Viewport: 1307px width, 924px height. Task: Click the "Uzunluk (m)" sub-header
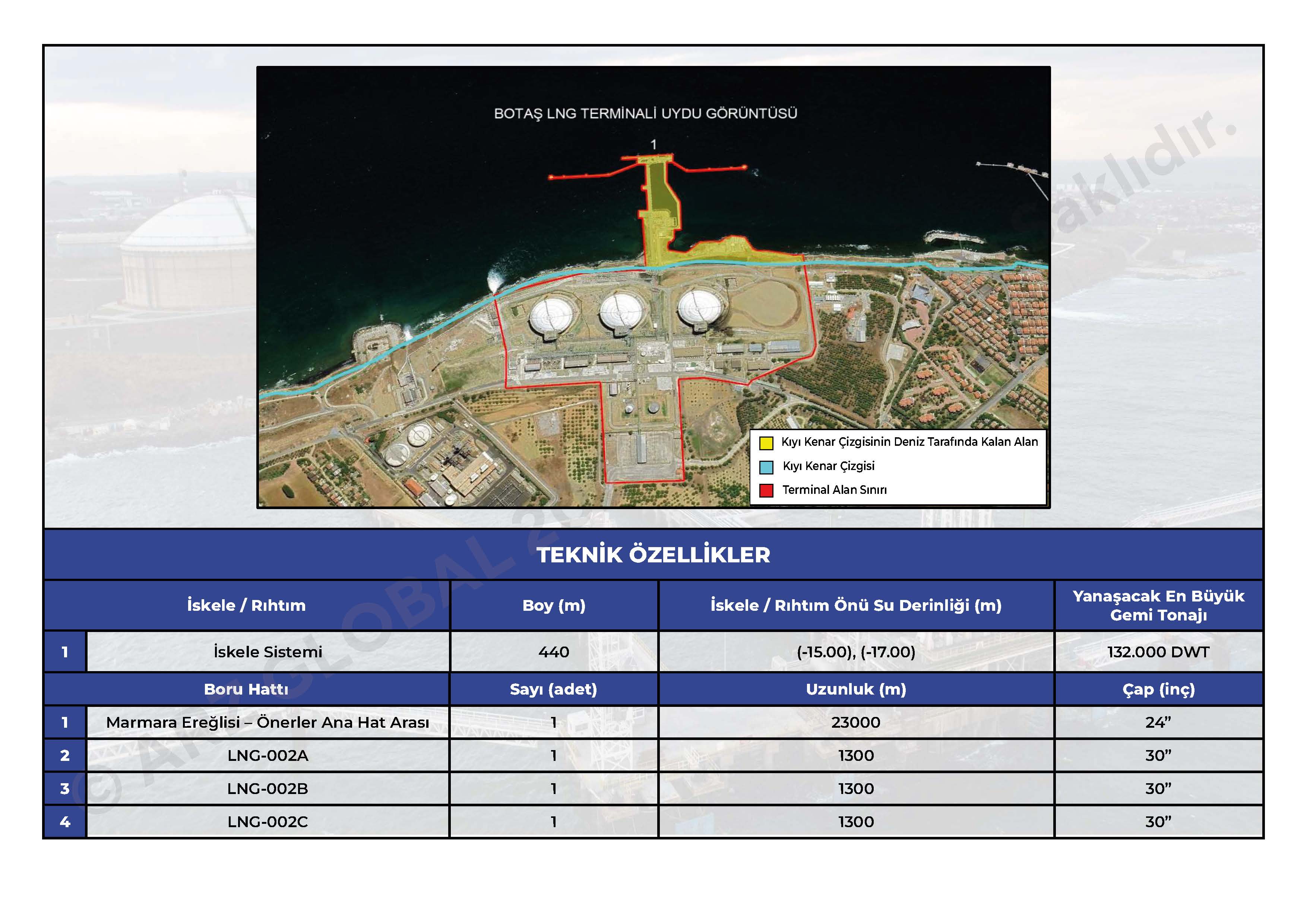tap(855, 690)
